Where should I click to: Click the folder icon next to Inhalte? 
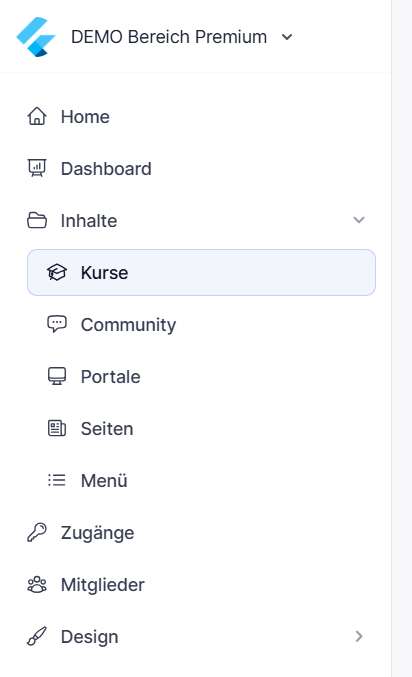tap(37, 220)
